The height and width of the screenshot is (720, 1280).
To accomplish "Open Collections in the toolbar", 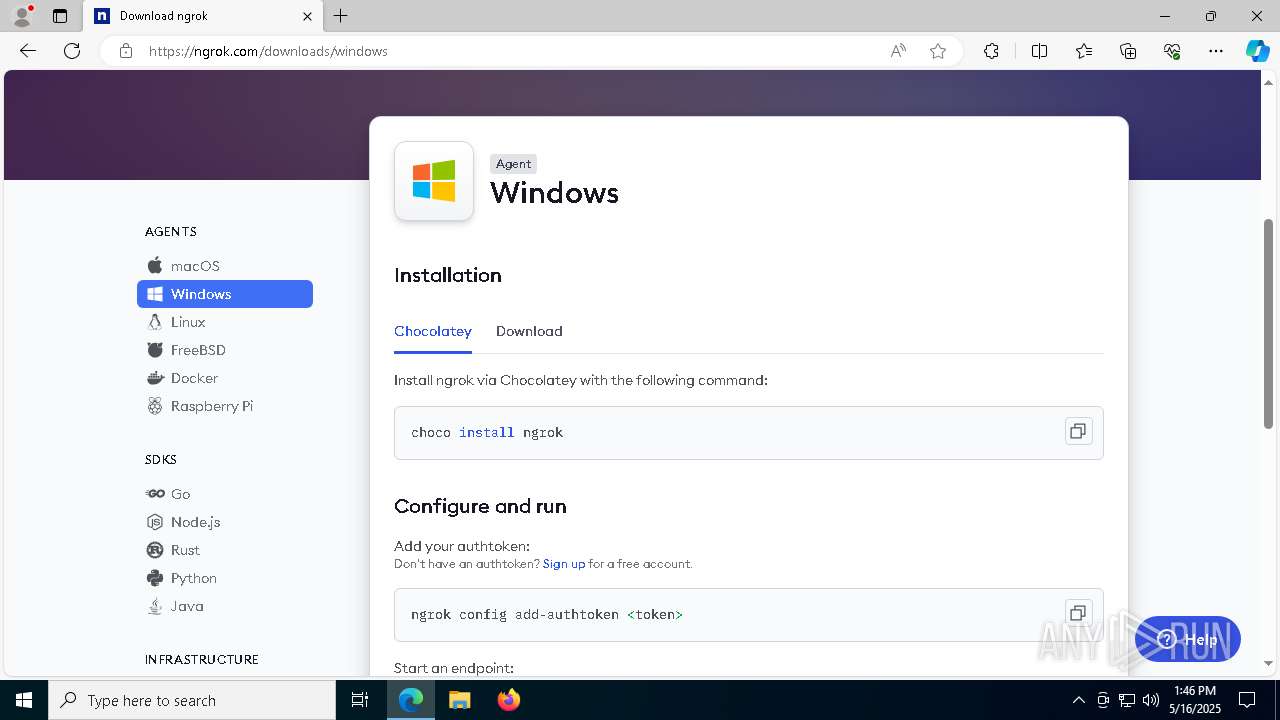I will [x=1128, y=51].
